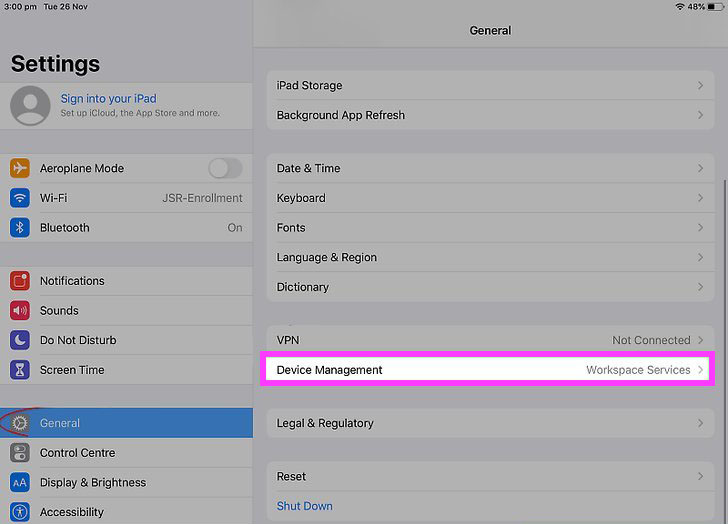Open the Reset row
Screen dimensions: 728x524
[490, 476]
